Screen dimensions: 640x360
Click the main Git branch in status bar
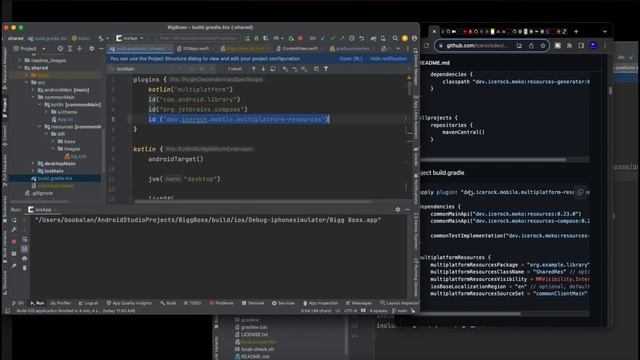click(x=400, y=311)
